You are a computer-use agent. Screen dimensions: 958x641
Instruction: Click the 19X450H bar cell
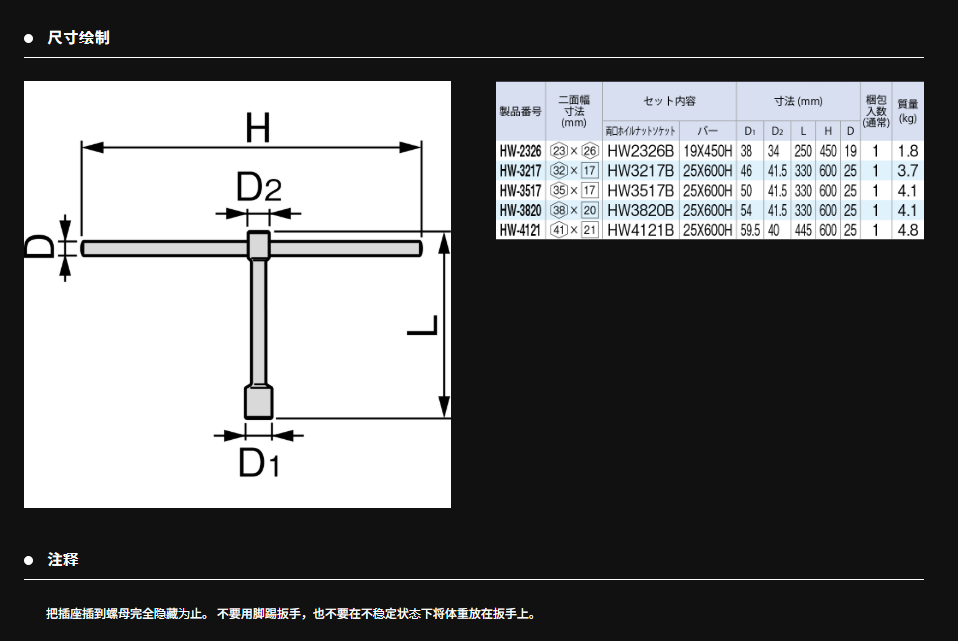tap(707, 151)
